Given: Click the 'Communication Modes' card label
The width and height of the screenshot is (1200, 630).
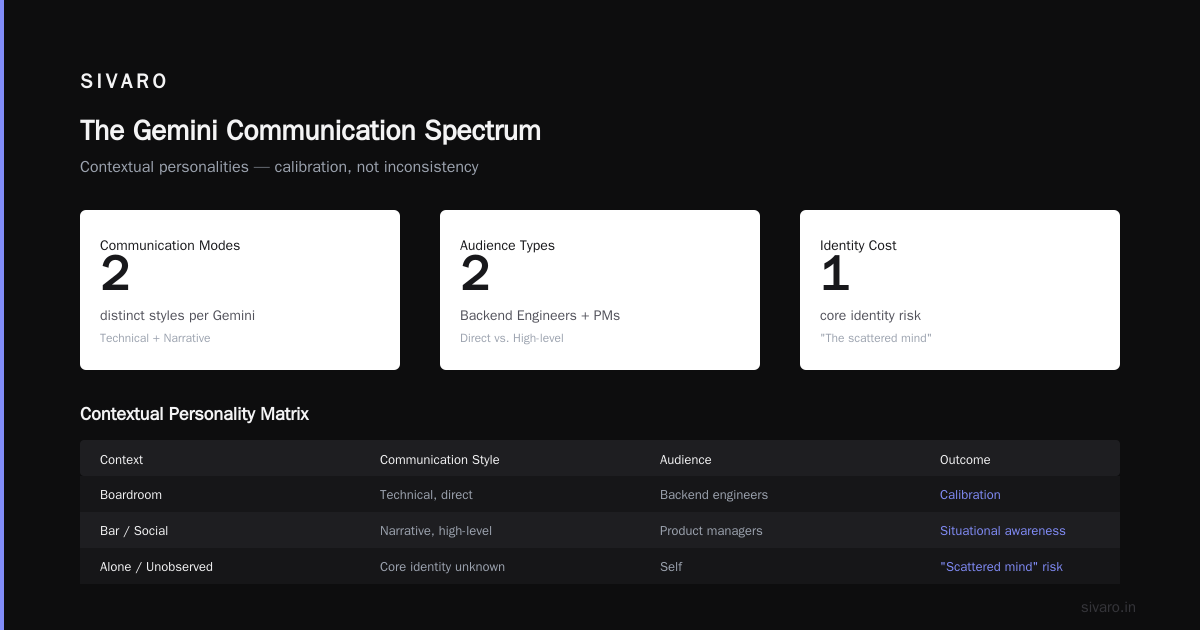Looking at the screenshot, I should (170, 245).
